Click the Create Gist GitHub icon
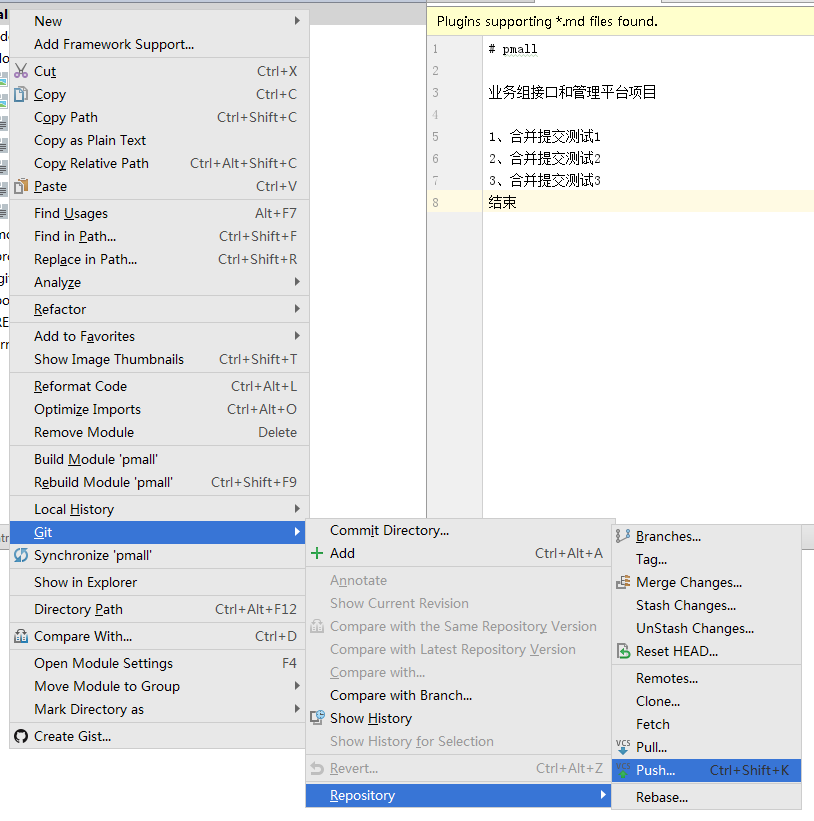 click(21, 736)
